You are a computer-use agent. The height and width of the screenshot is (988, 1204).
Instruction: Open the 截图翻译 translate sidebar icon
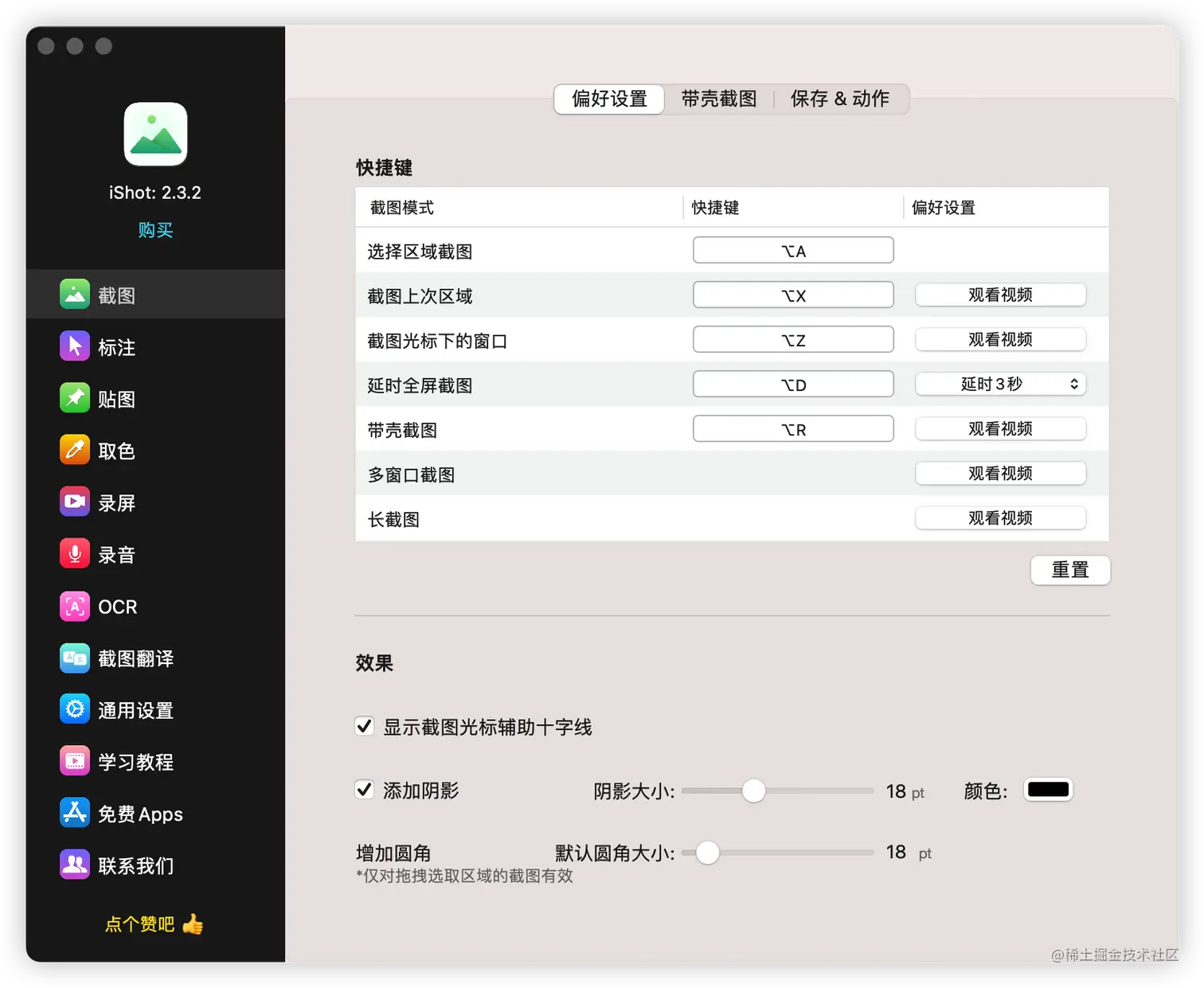click(75, 658)
